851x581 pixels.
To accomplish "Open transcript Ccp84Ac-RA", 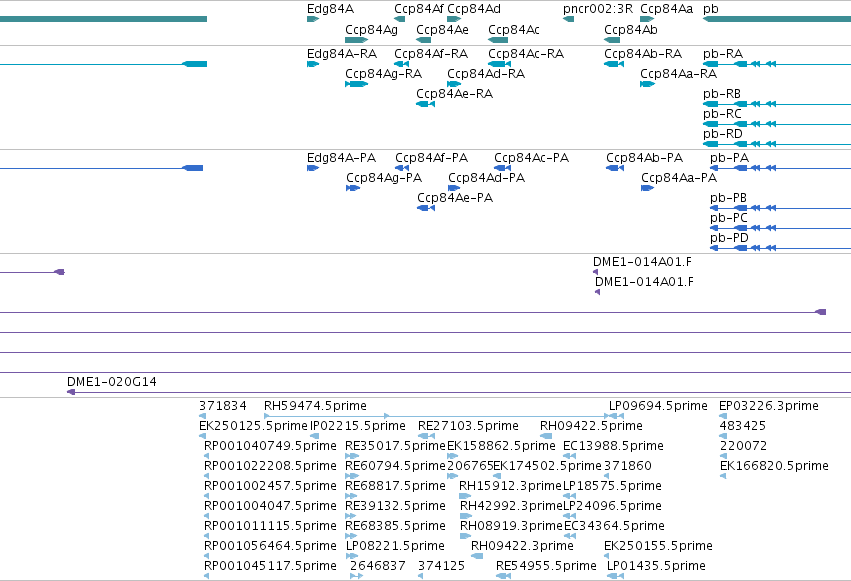I will pos(526,54).
